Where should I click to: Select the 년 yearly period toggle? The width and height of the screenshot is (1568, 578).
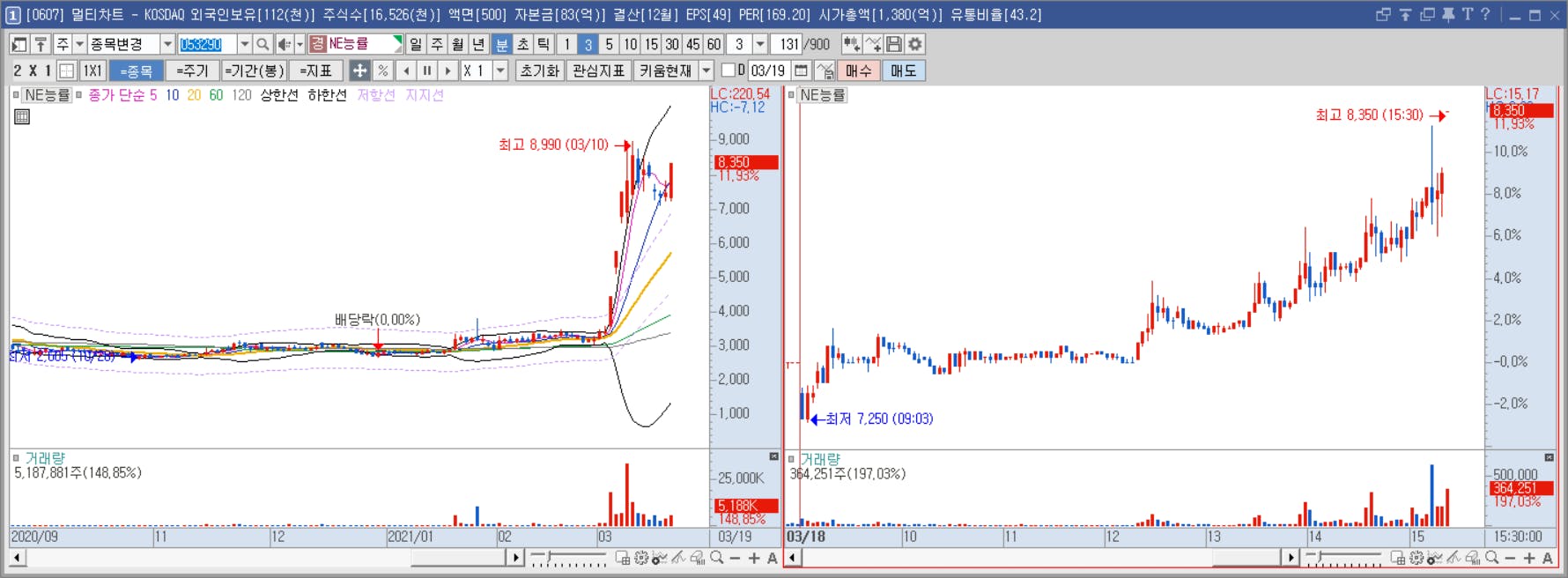(x=479, y=44)
